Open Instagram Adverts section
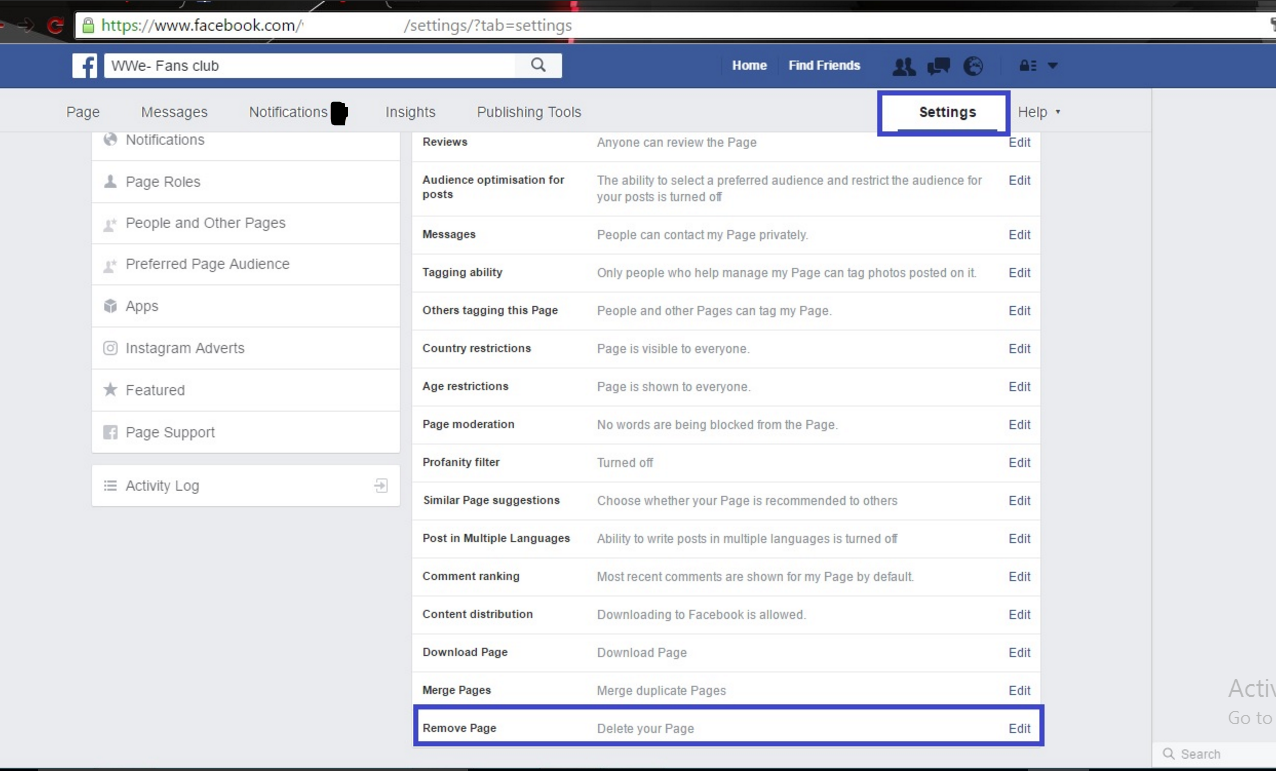The width and height of the screenshot is (1276, 771). click(246, 348)
